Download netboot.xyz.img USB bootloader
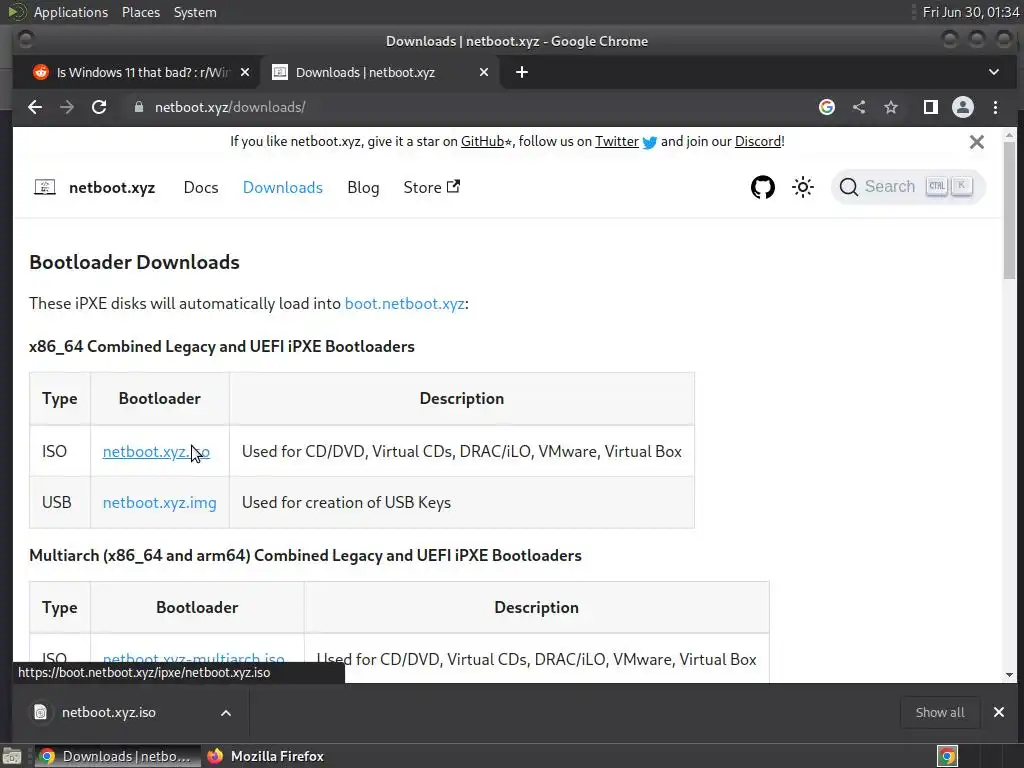1024x768 pixels. 159,502
